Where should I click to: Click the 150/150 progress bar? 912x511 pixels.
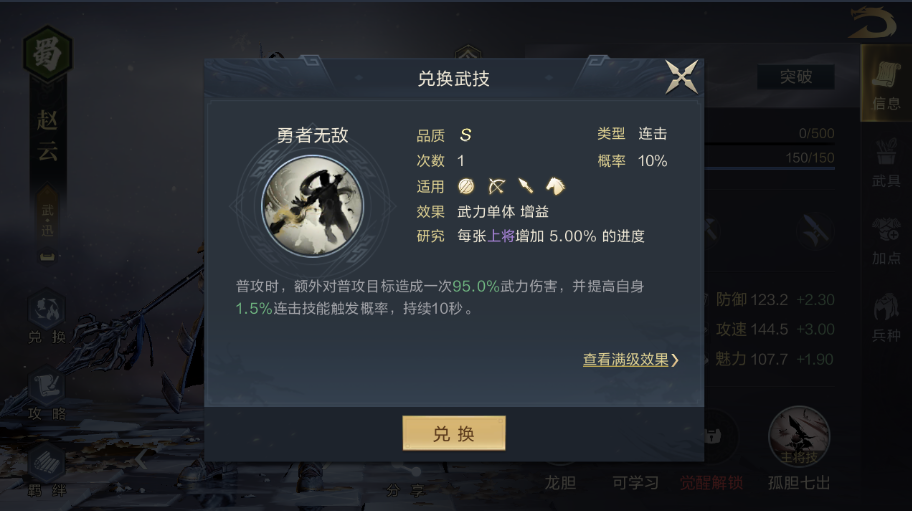(770, 168)
